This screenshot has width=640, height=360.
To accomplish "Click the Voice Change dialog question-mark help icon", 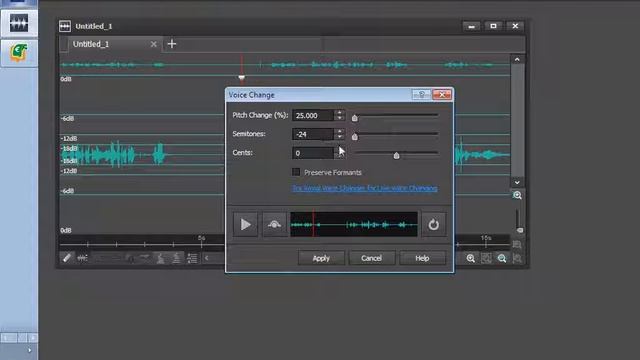I will 421,95.
